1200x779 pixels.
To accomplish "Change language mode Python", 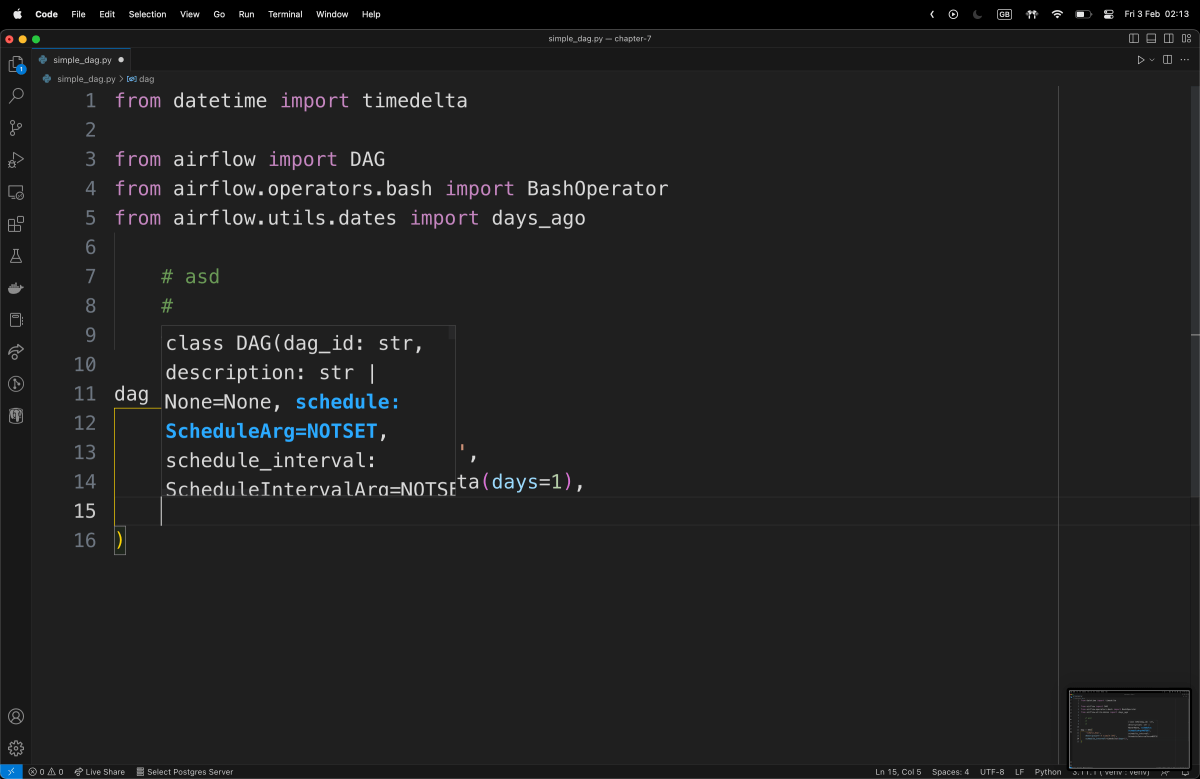I will [1048, 772].
